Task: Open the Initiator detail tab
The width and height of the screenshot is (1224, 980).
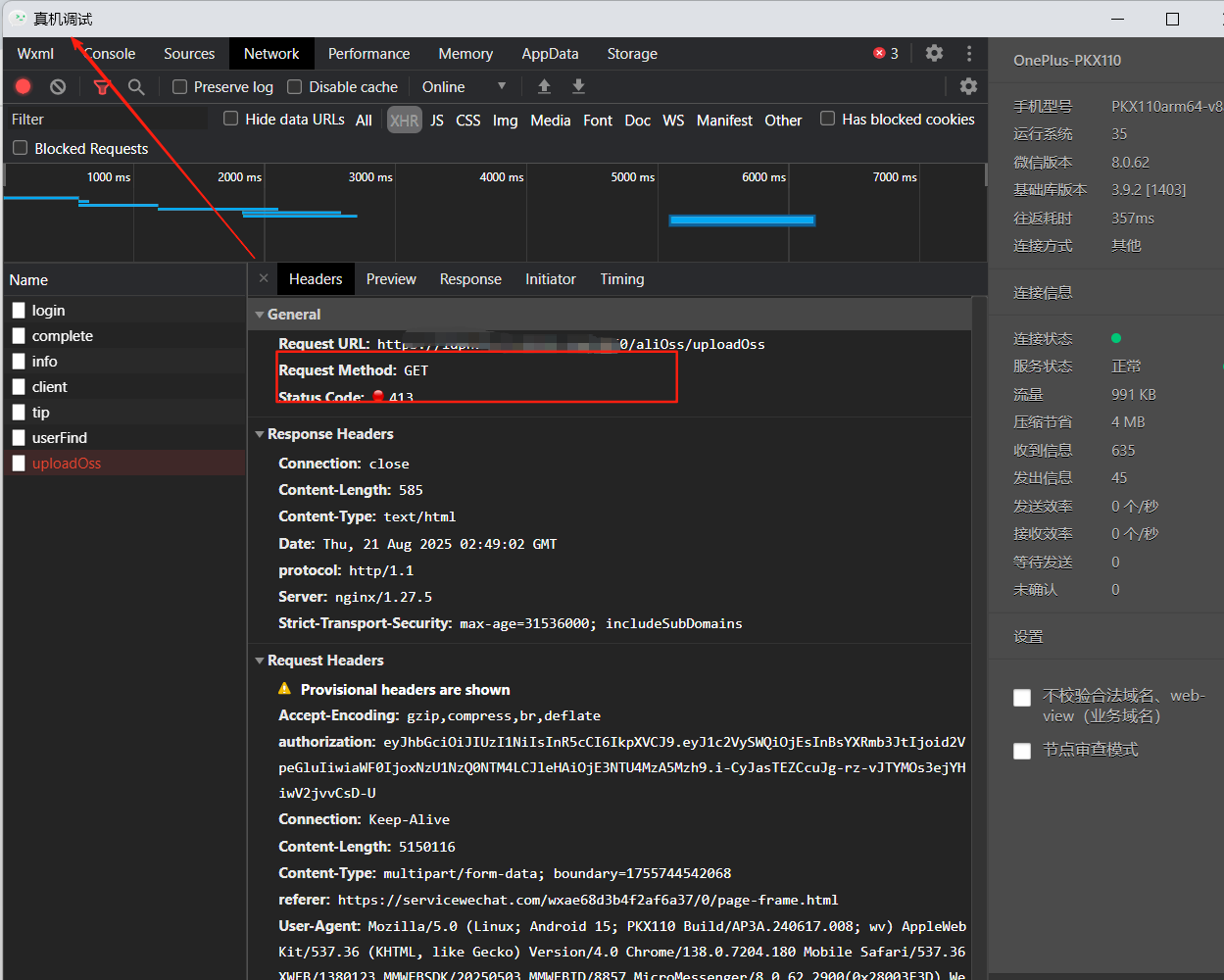Action: (x=551, y=279)
